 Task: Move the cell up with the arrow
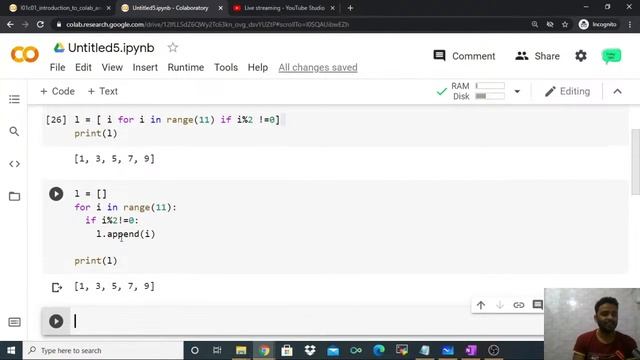(x=481, y=305)
